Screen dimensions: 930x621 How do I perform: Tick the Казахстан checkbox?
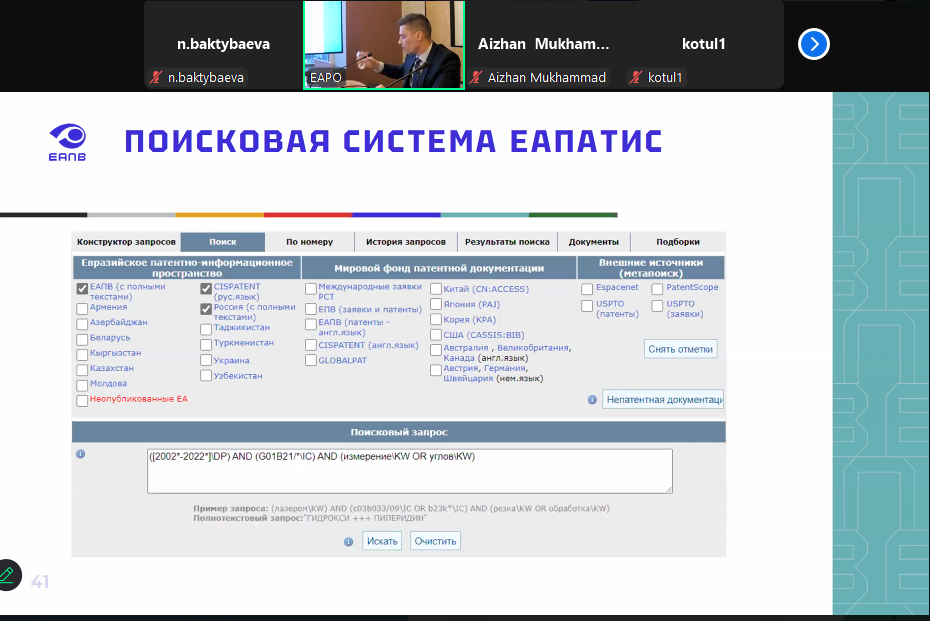pyautogui.click(x=82, y=369)
